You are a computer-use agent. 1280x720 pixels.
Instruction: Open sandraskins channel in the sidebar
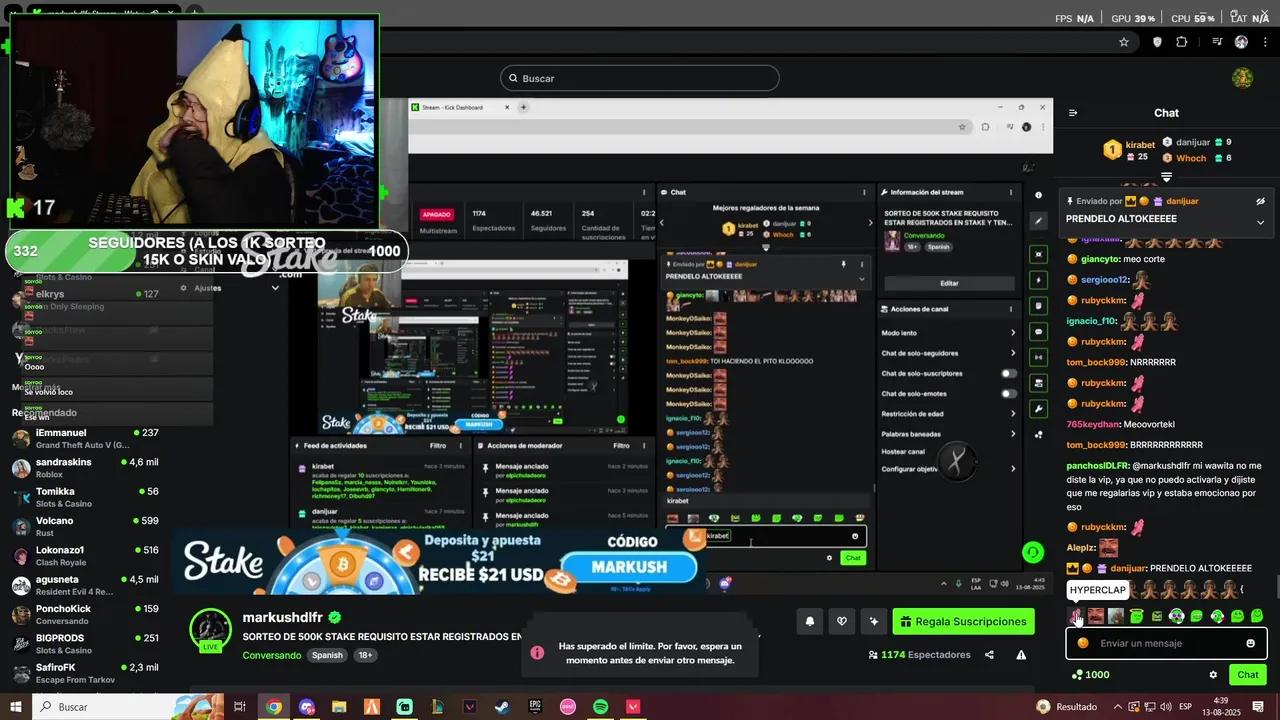pyautogui.click(x=85, y=468)
